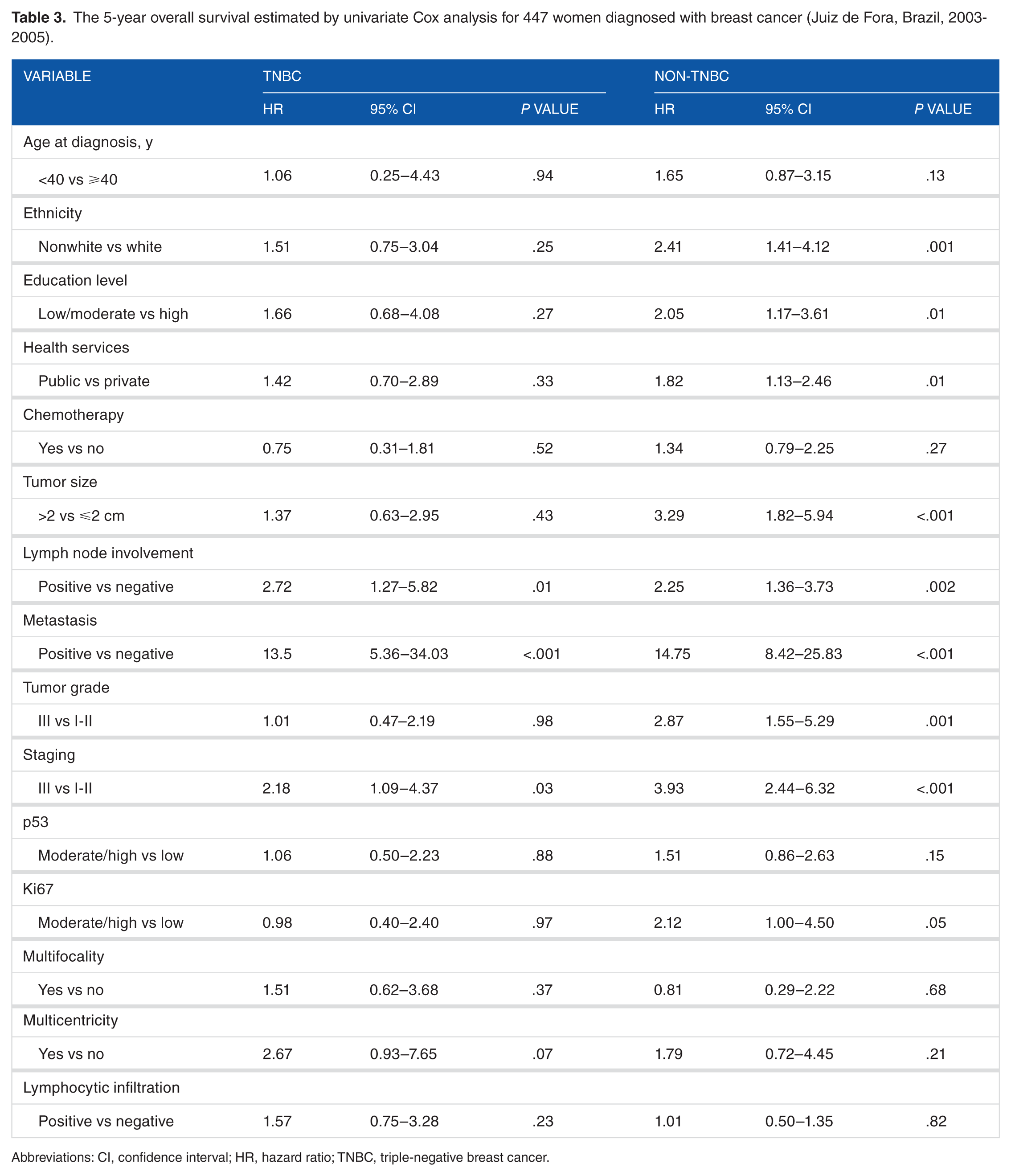Select the TNBC group header

tap(282, 76)
